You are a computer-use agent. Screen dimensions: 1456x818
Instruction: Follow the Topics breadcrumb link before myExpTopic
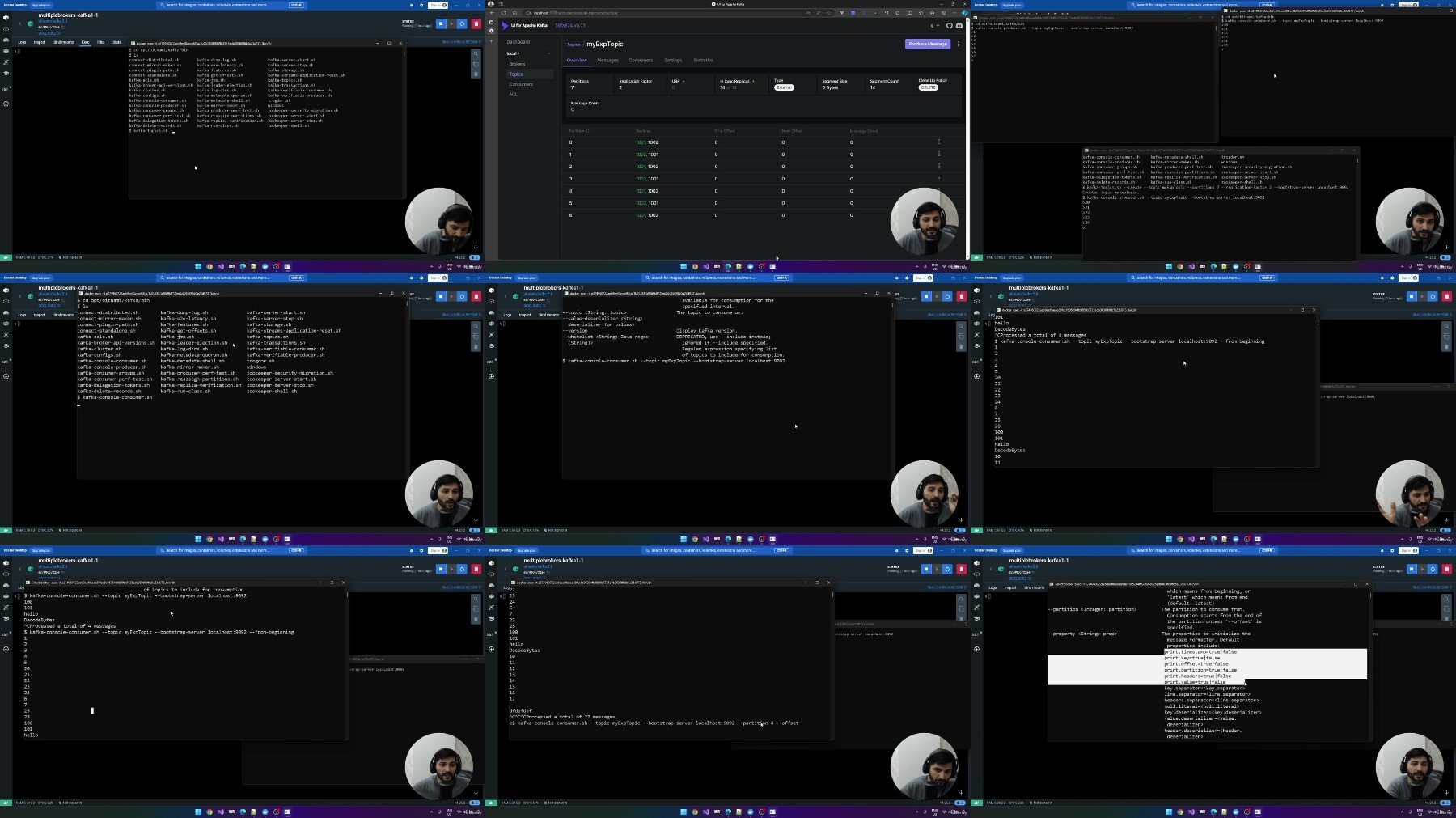click(x=574, y=45)
